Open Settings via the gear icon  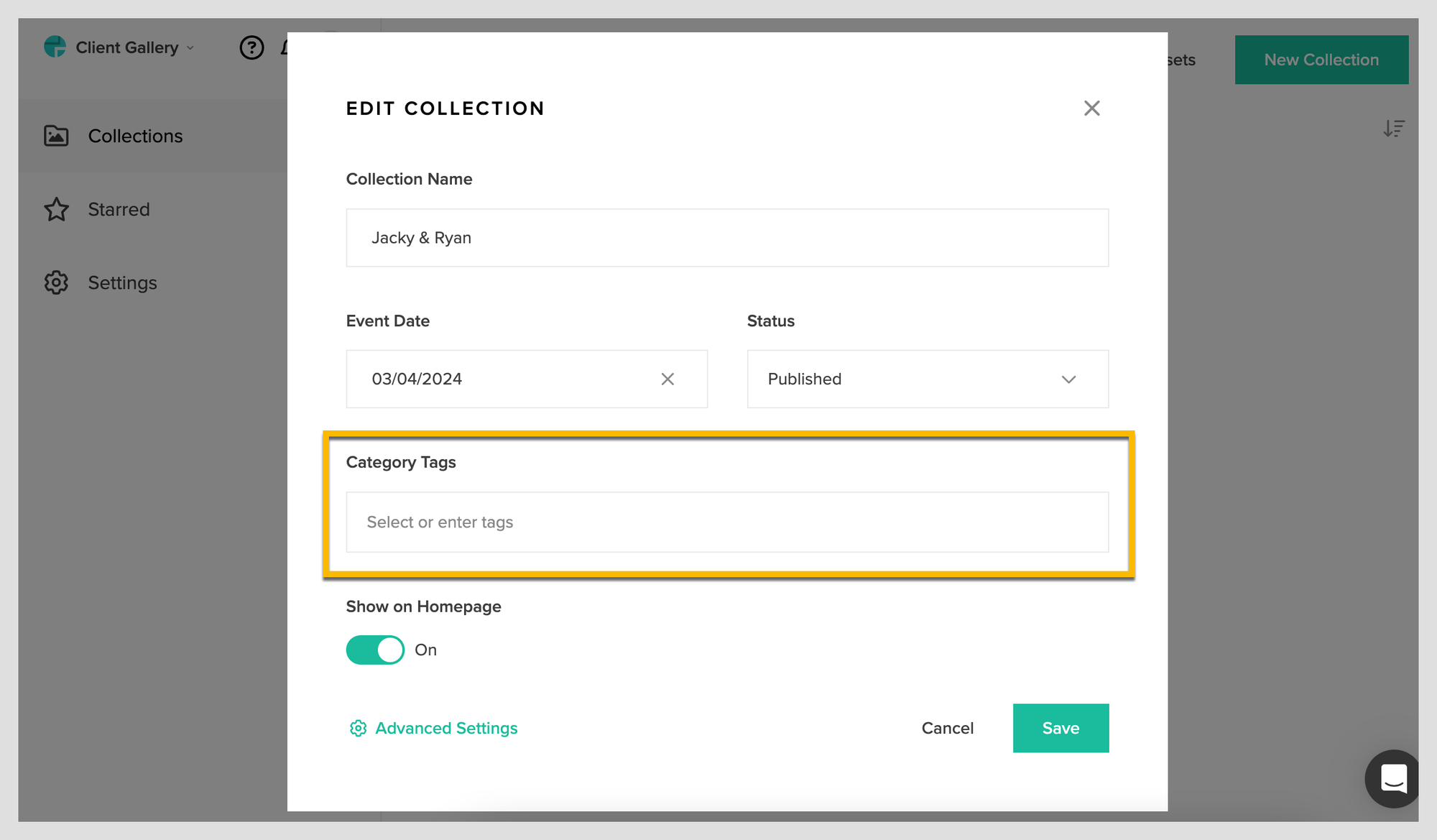(x=56, y=282)
